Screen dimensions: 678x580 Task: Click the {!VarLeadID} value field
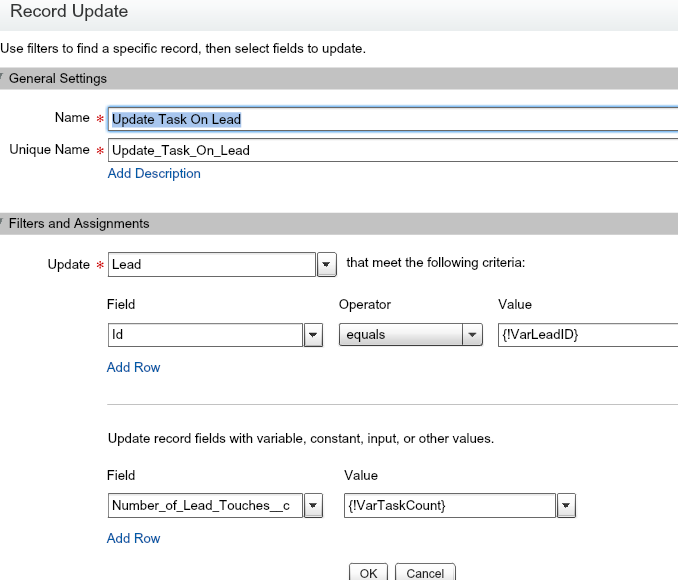tap(587, 335)
